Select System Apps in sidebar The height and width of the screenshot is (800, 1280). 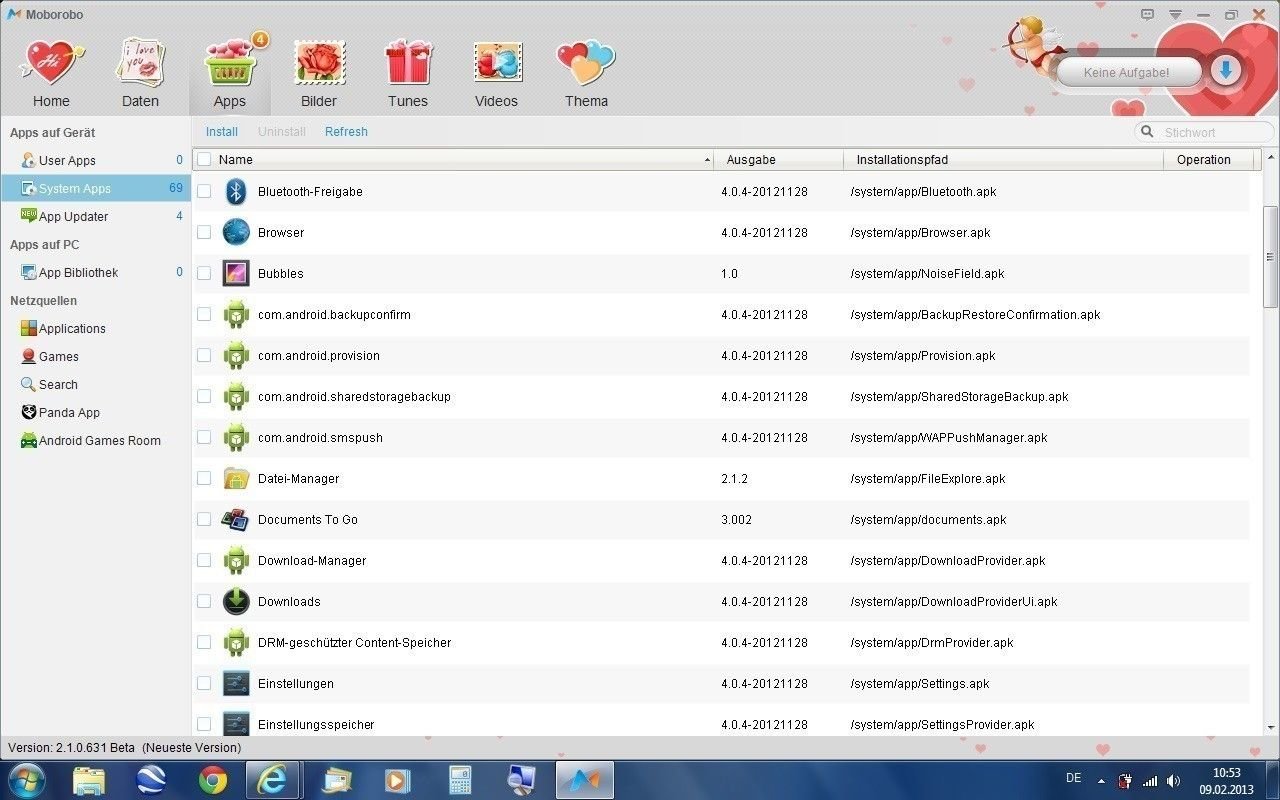95,188
